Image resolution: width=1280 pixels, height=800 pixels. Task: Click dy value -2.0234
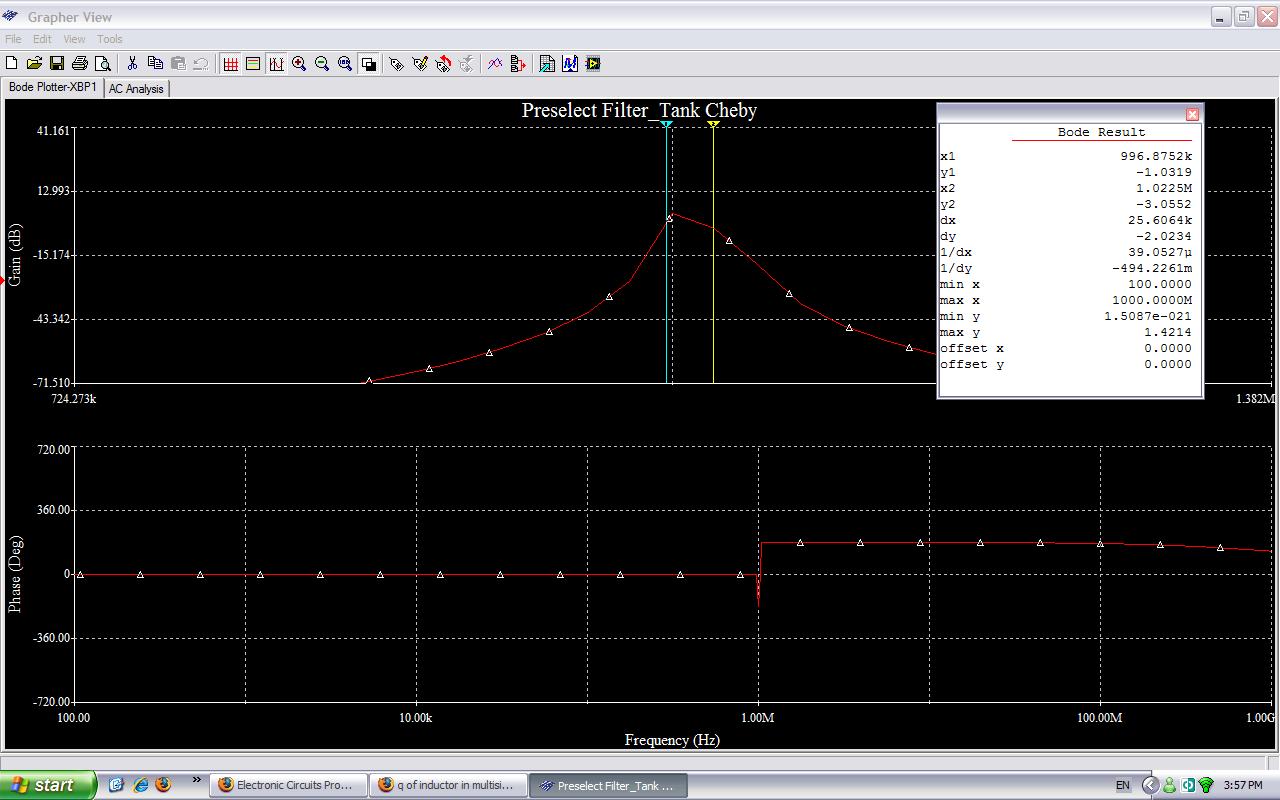click(x=1164, y=236)
